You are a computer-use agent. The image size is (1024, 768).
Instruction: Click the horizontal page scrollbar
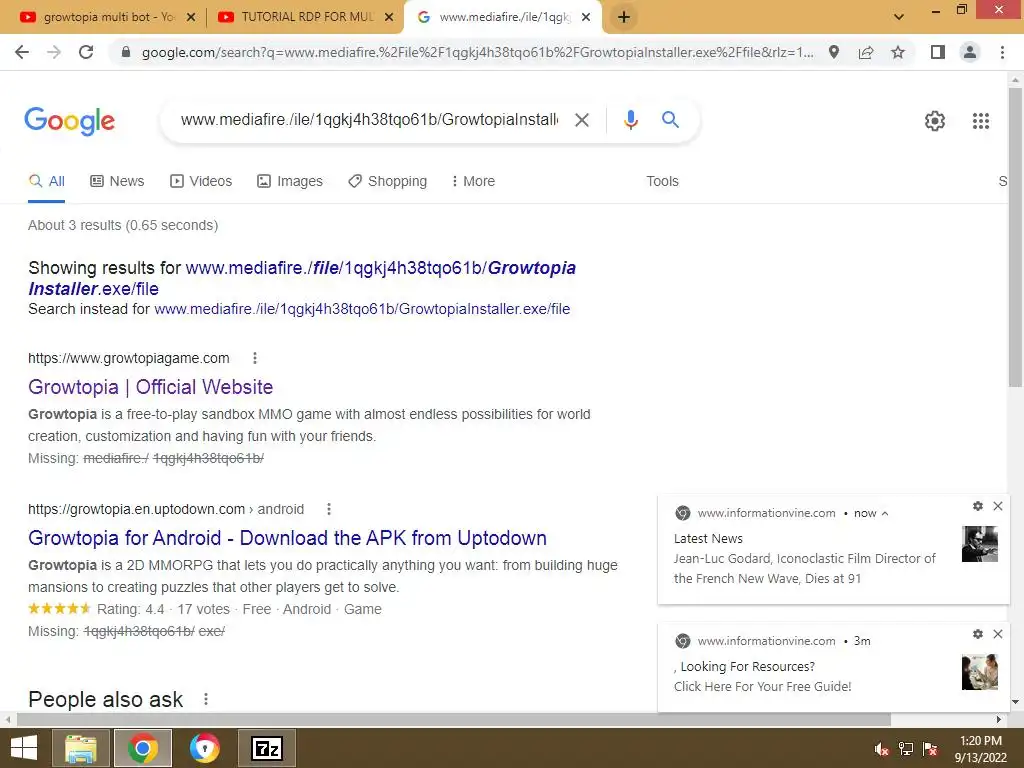click(x=454, y=720)
